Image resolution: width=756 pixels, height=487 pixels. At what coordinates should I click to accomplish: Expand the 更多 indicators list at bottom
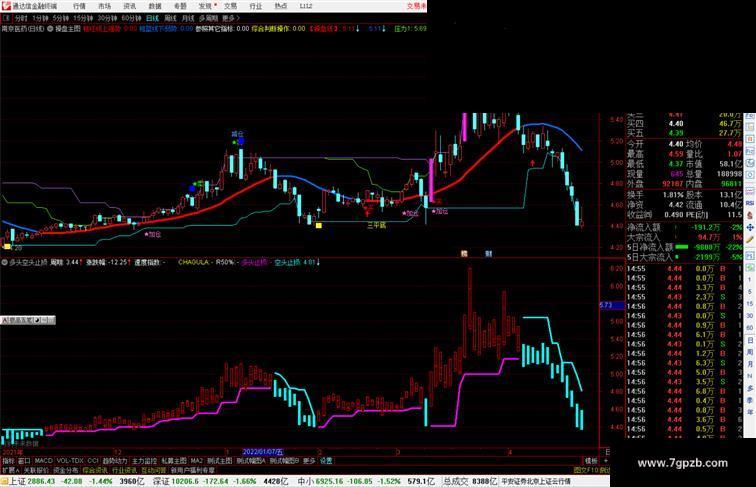309,461
